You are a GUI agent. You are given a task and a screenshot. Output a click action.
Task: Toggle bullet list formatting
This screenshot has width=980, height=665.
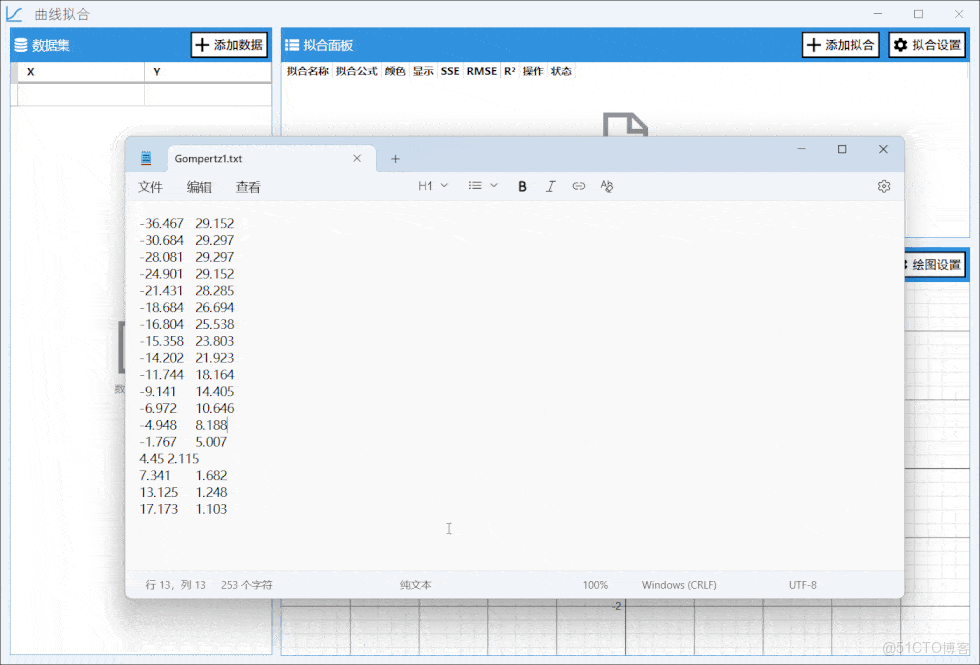(x=477, y=186)
